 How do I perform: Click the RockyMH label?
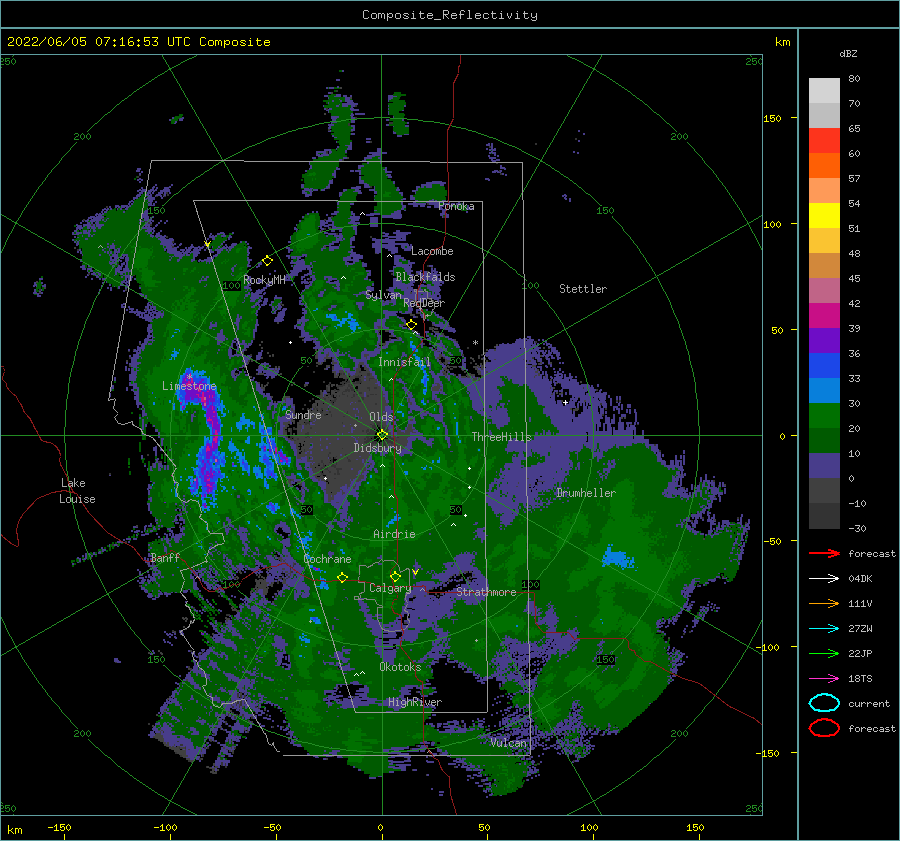(264, 280)
